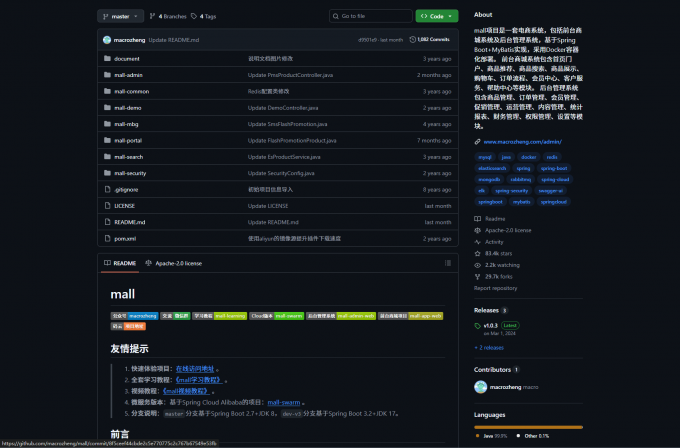Open the document folder
The width and height of the screenshot is (680, 448).
click(x=127, y=59)
